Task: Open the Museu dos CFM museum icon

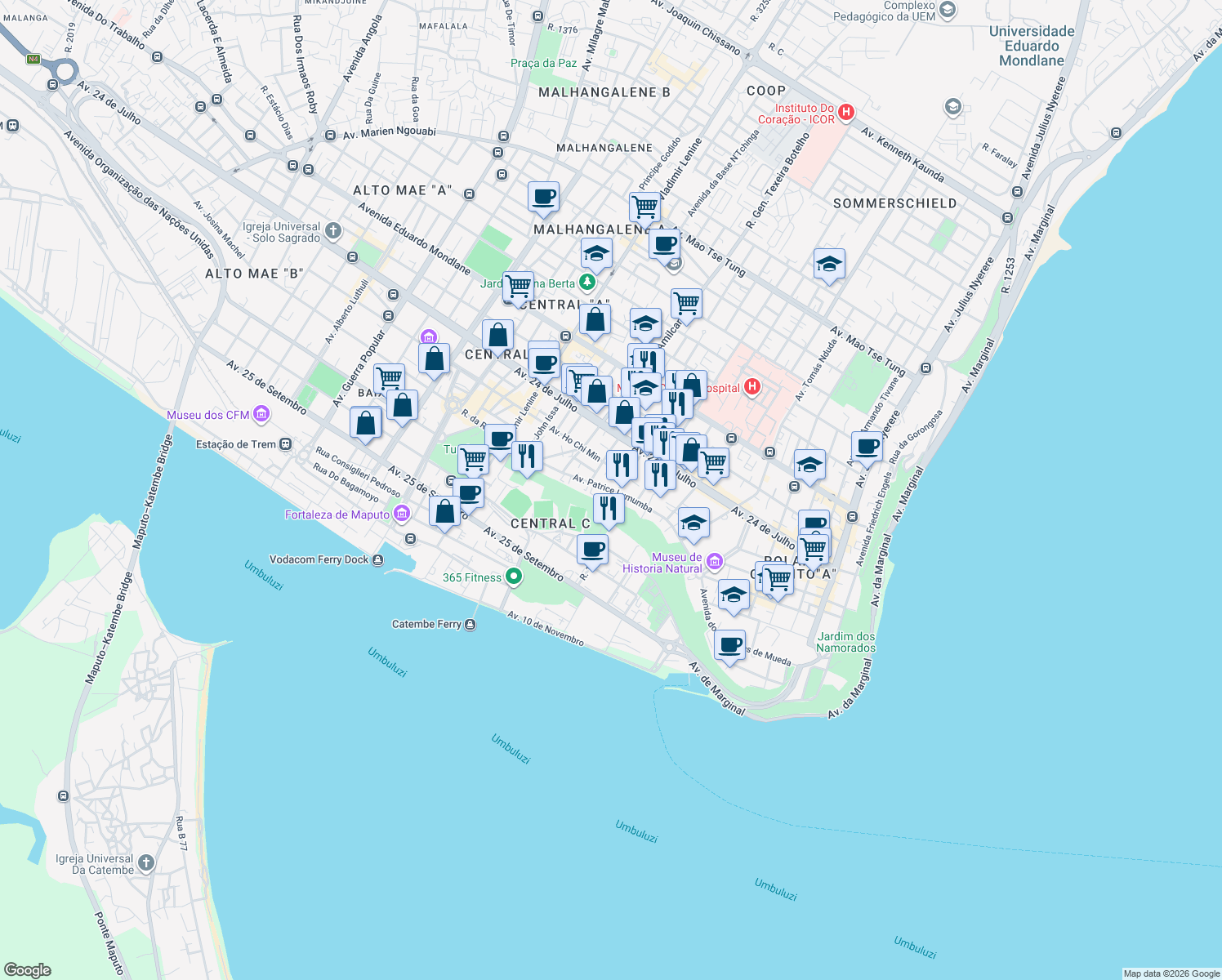Action: (x=261, y=415)
